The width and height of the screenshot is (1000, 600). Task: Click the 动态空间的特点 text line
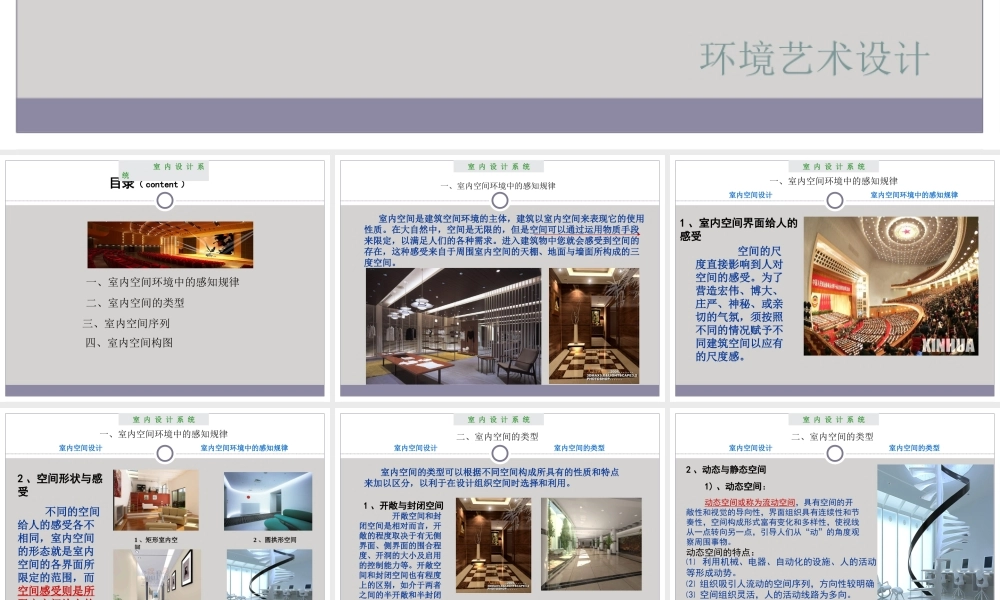tap(720, 552)
